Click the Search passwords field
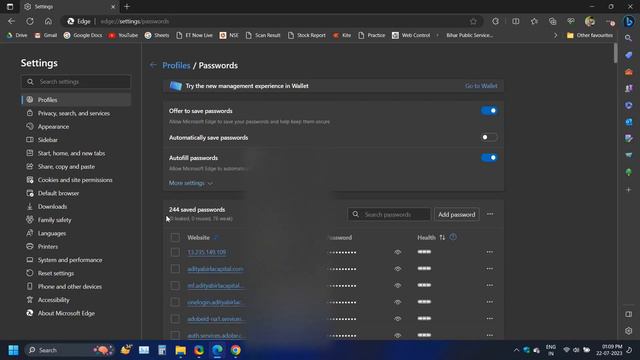This screenshot has width=640, height=360. click(389, 214)
